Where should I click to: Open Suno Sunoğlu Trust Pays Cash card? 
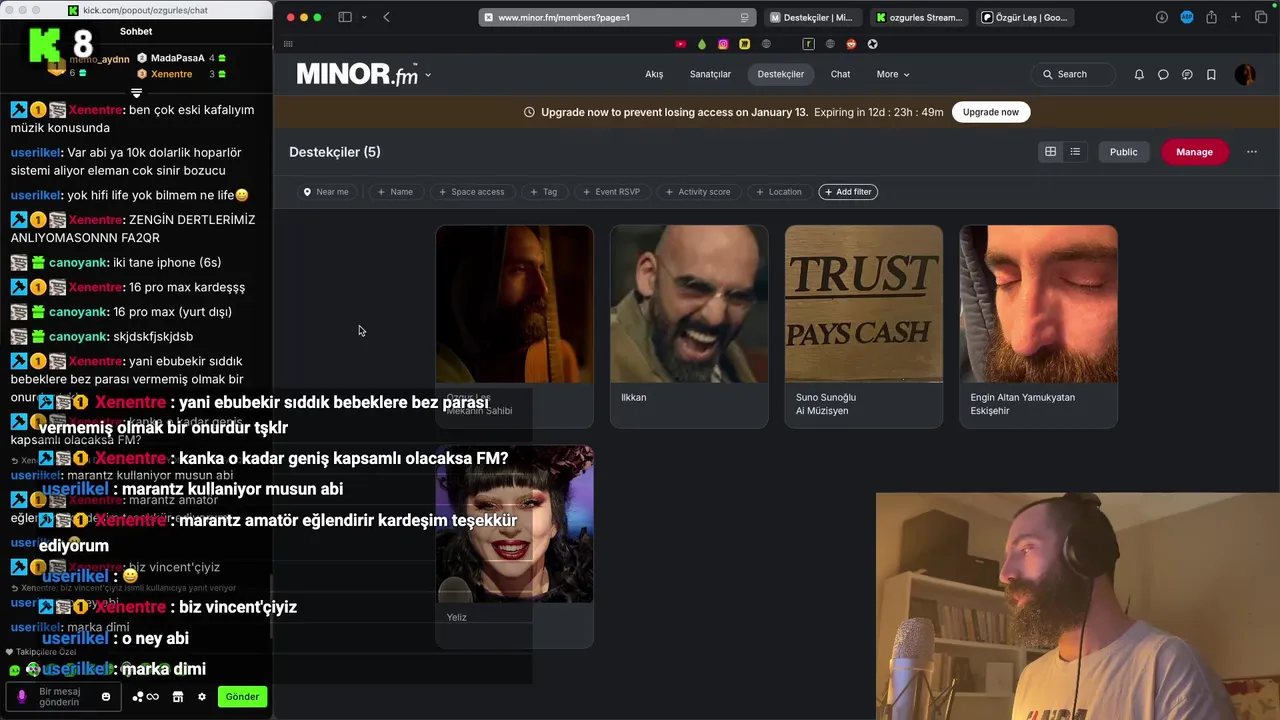(x=864, y=326)
